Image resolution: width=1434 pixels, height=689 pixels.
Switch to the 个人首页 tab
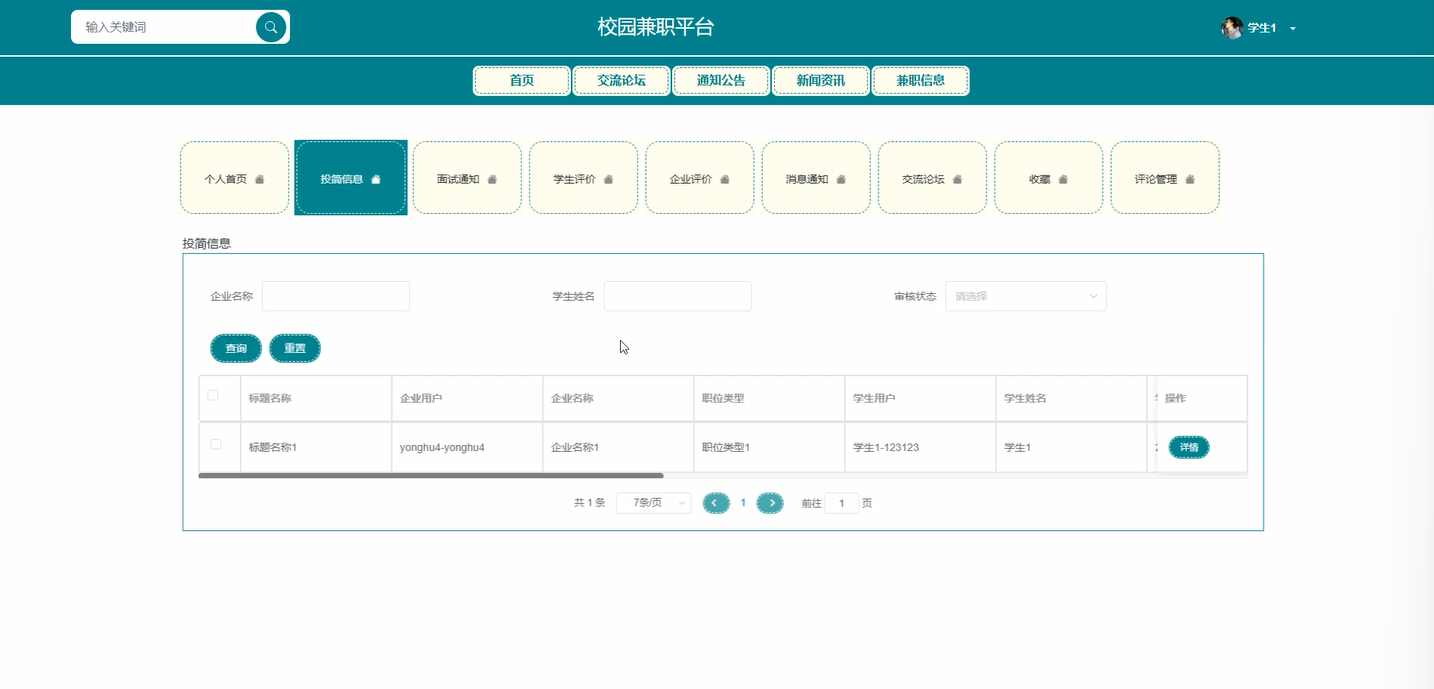235,178
